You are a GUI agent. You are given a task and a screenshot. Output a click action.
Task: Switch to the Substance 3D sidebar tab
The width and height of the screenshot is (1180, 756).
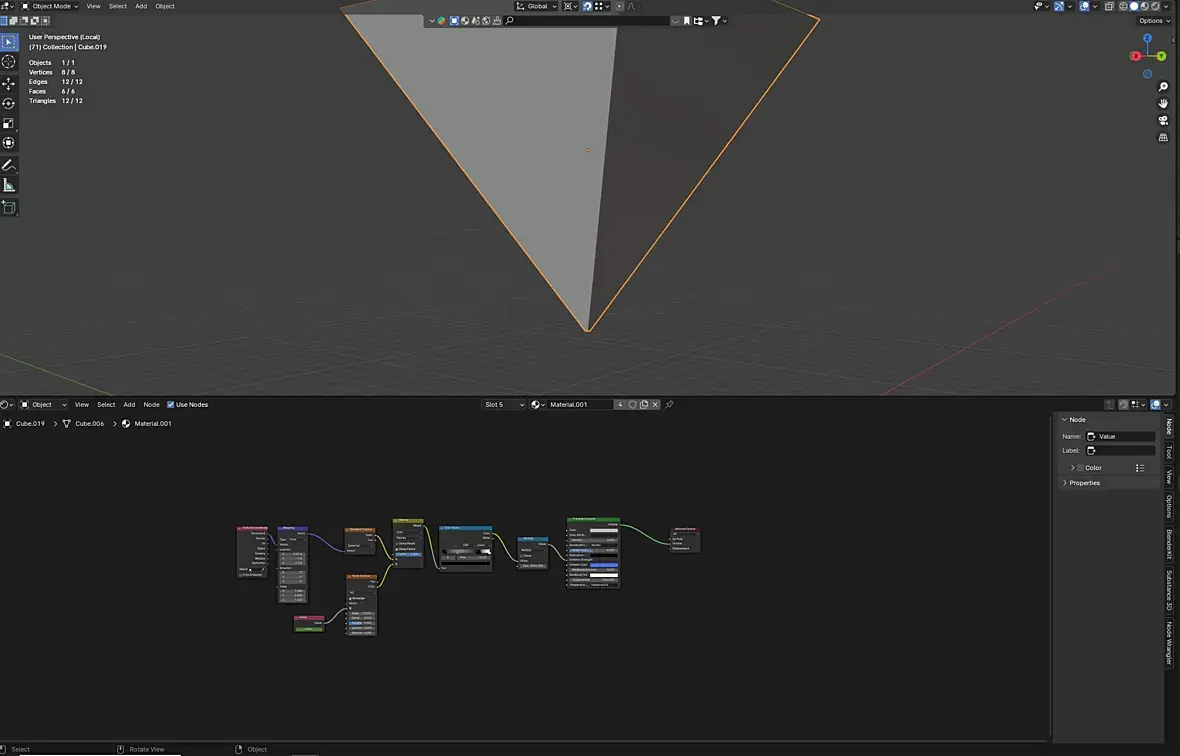pos(1169,591)
